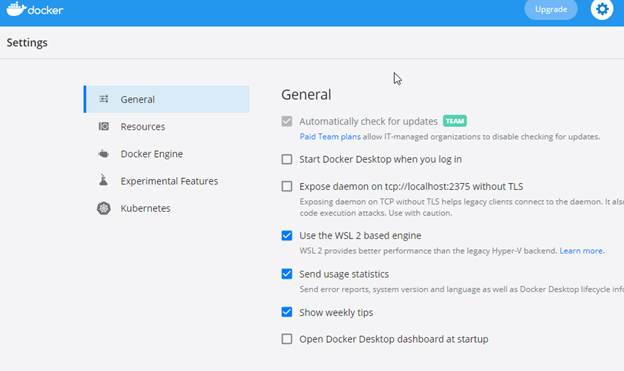624x371 pixels.
Task: Disable Send usage statistics checkbox
Action: [287, 274]
